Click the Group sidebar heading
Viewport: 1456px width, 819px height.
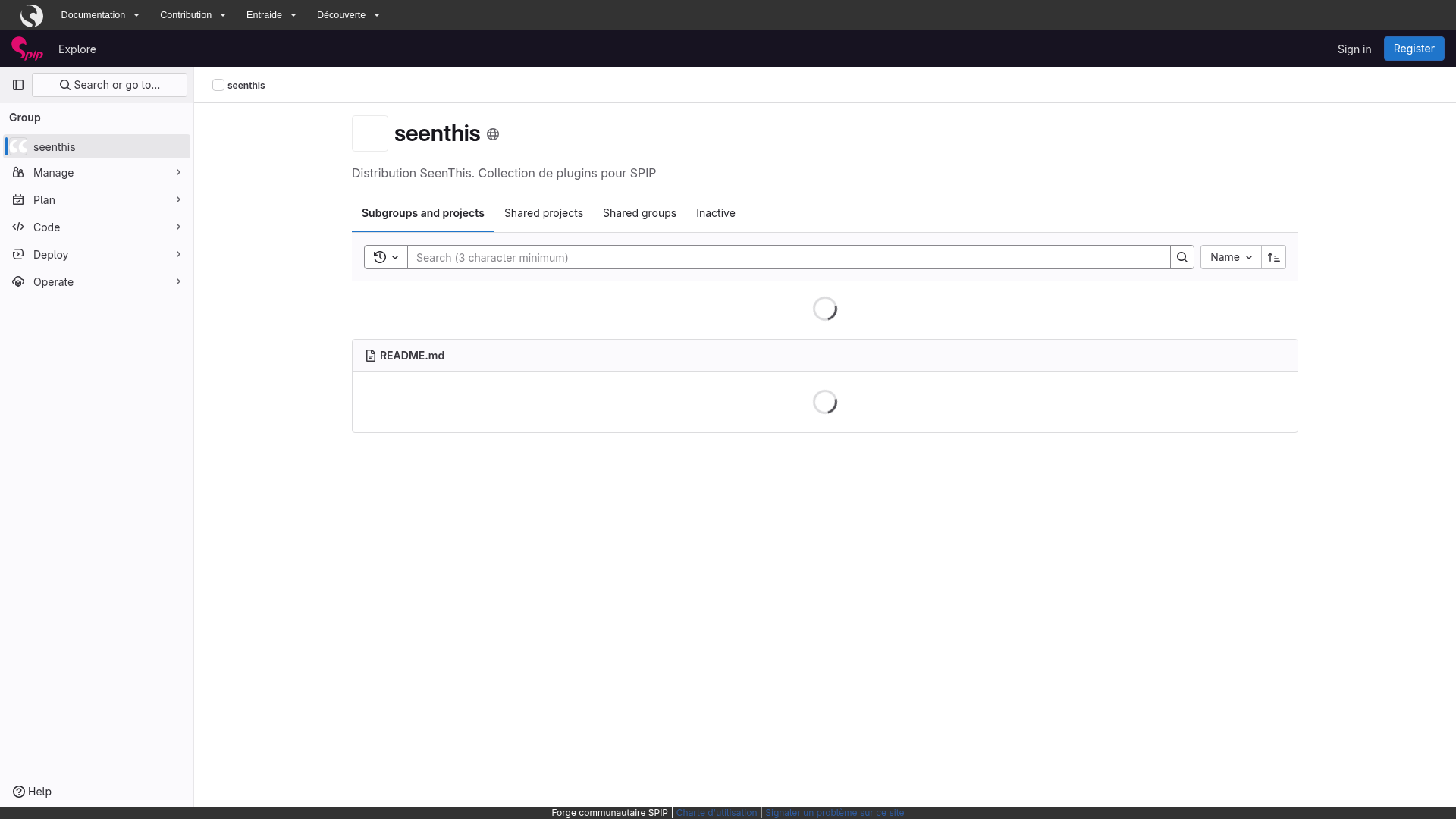pyautogui.click(x=25, y=118)
